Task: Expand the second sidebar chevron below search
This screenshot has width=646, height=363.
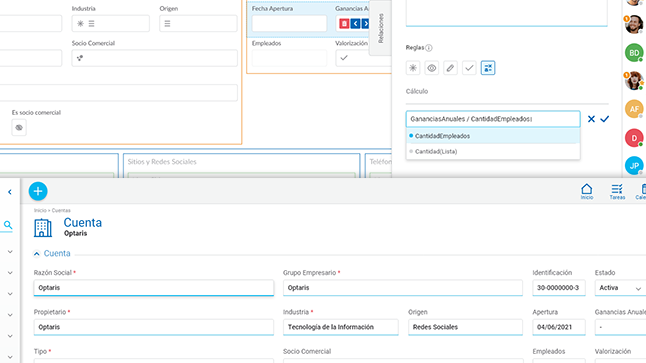Action: click(10, 273)
